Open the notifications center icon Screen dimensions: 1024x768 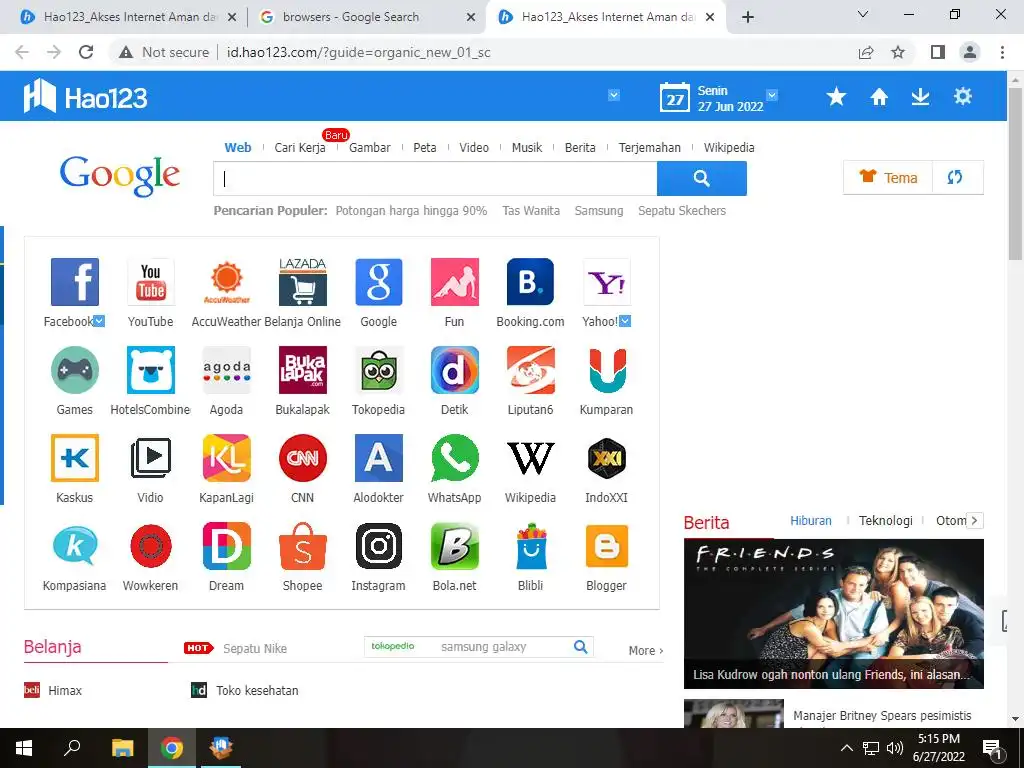click(993, 748)
